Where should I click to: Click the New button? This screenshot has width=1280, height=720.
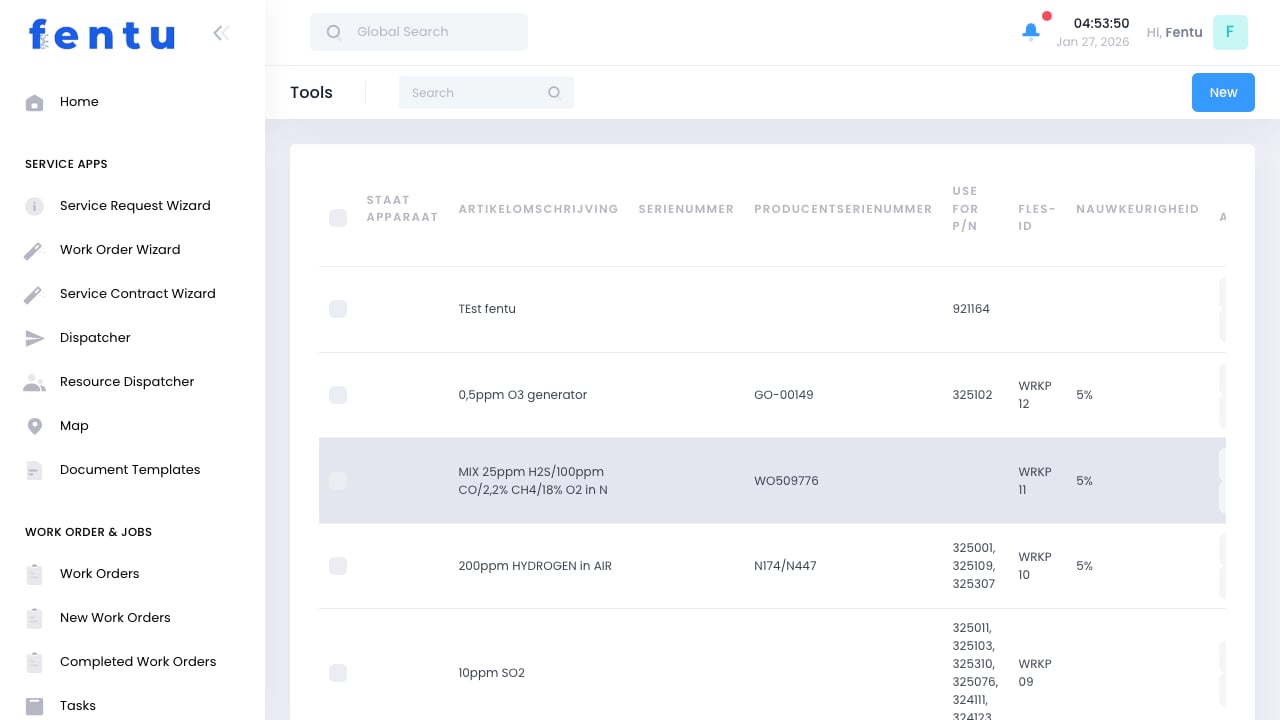[1223, 92]
